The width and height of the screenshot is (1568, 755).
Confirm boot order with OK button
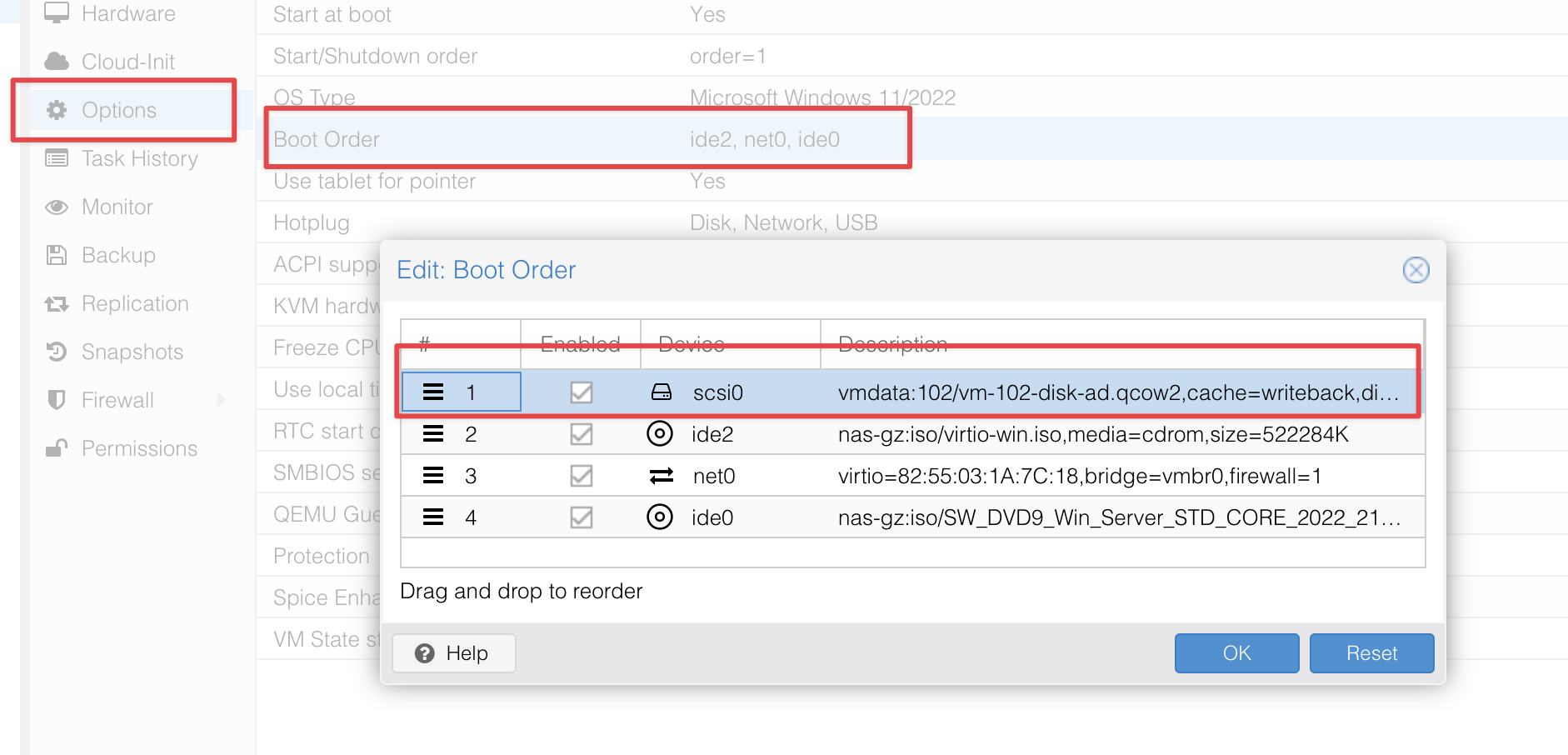coord(1236,653)
